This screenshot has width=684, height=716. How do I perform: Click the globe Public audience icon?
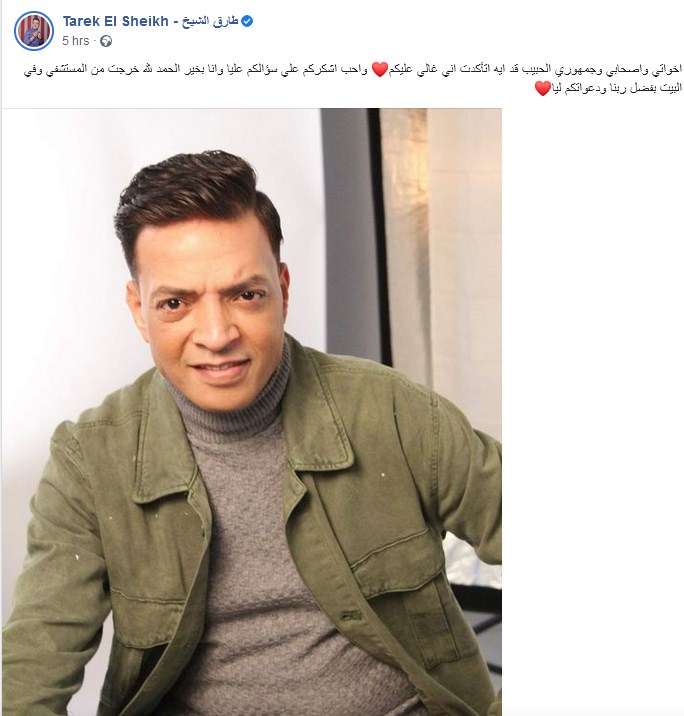click(x=106, y=41)
